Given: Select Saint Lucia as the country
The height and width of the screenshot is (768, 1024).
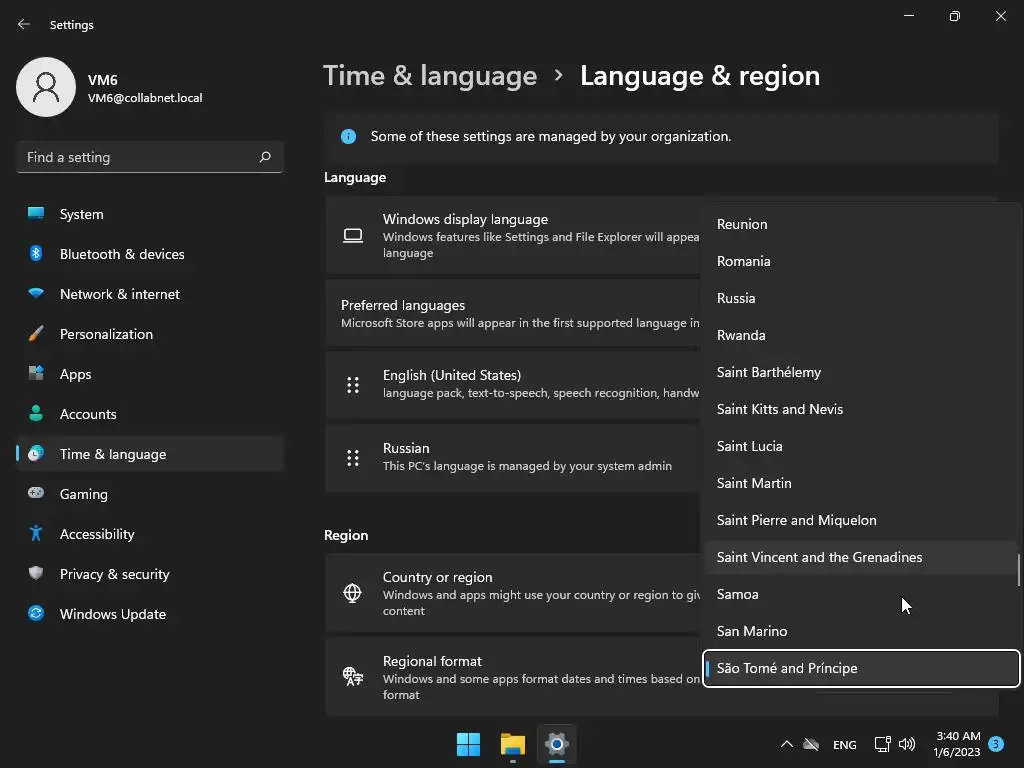Looking at the screenshot, I should tap(861, 446).
